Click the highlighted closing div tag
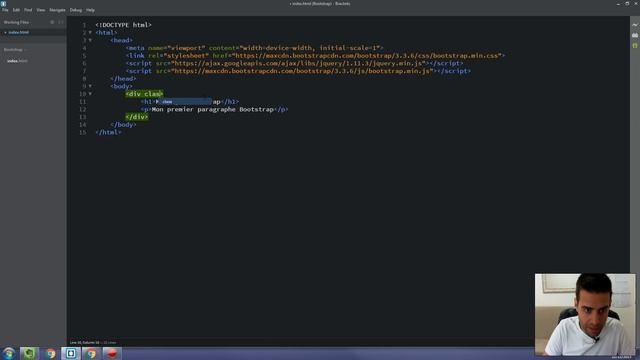Image resolution: width=640 pixels, height=360 pixels. pos(137,117)
